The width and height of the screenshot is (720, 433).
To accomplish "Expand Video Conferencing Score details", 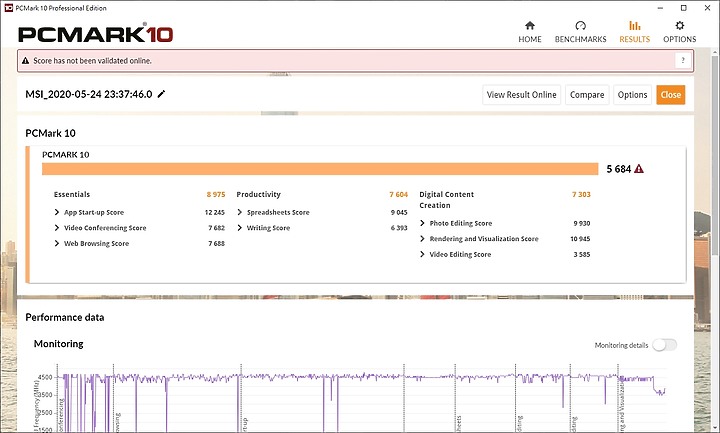I will (x=56, y=228).
